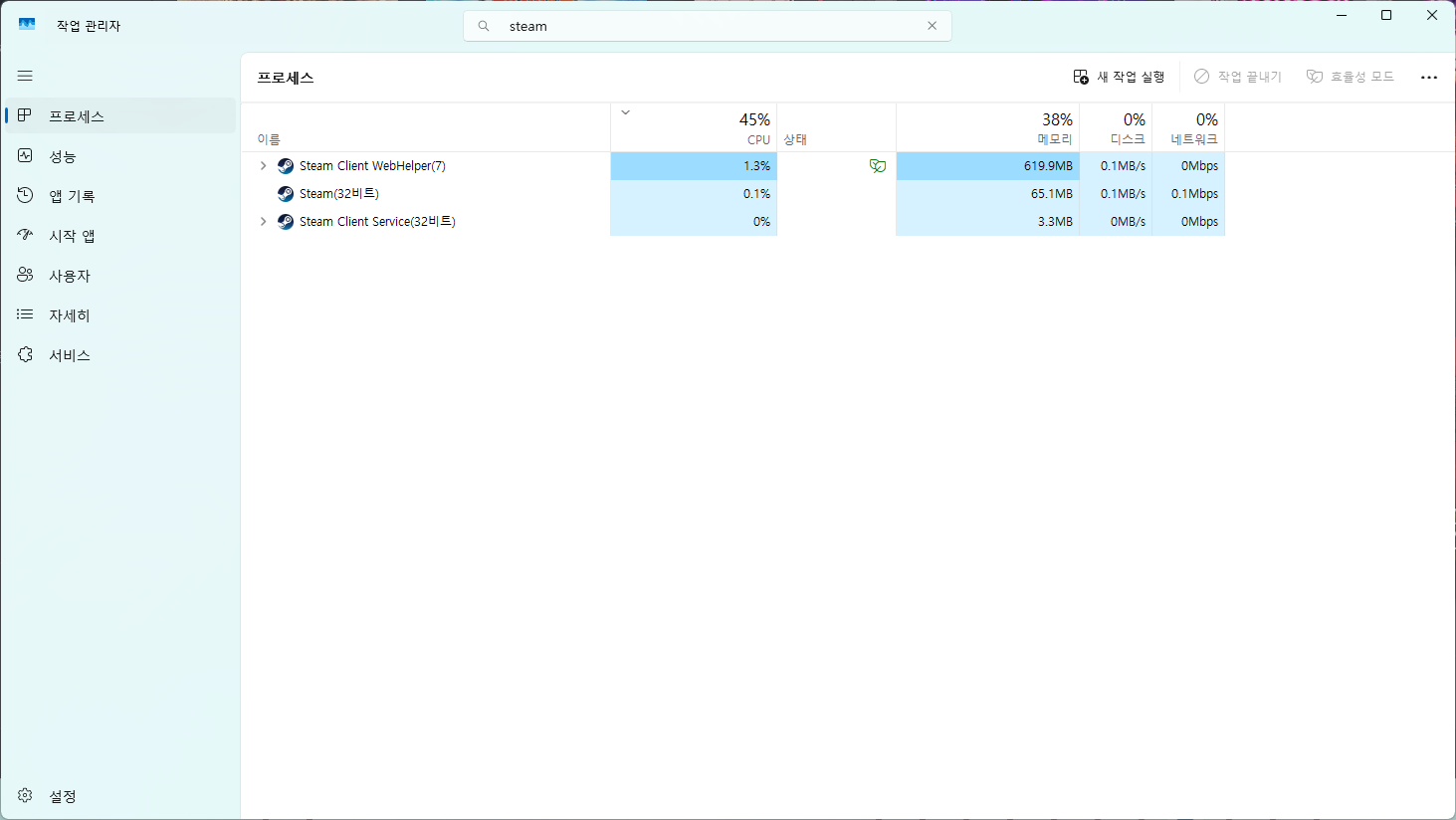Open the 서비스 services page

(120, 354)
